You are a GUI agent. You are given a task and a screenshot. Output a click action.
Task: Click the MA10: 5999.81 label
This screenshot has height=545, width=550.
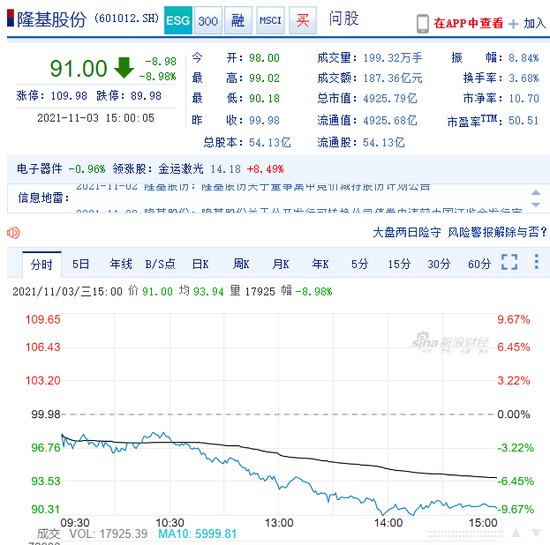coord(197,534)
